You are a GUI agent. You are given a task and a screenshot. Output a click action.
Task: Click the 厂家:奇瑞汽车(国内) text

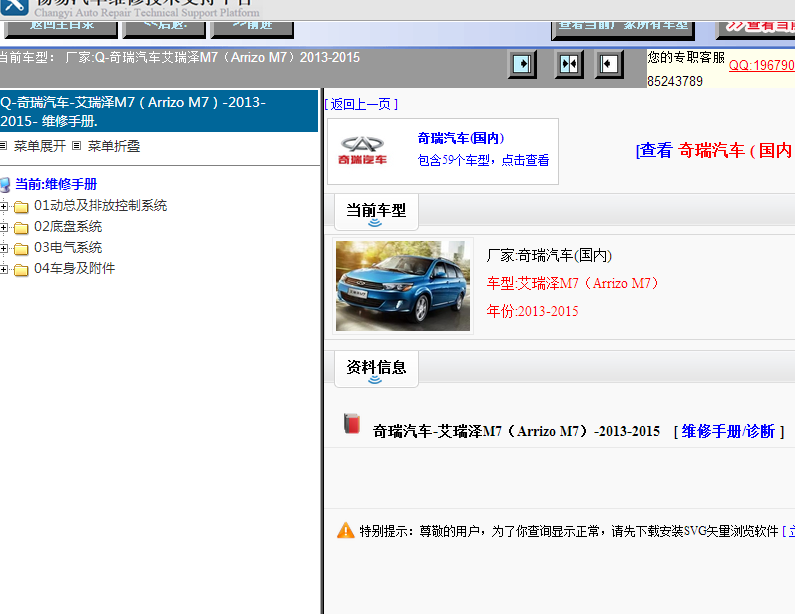(549, 255)
